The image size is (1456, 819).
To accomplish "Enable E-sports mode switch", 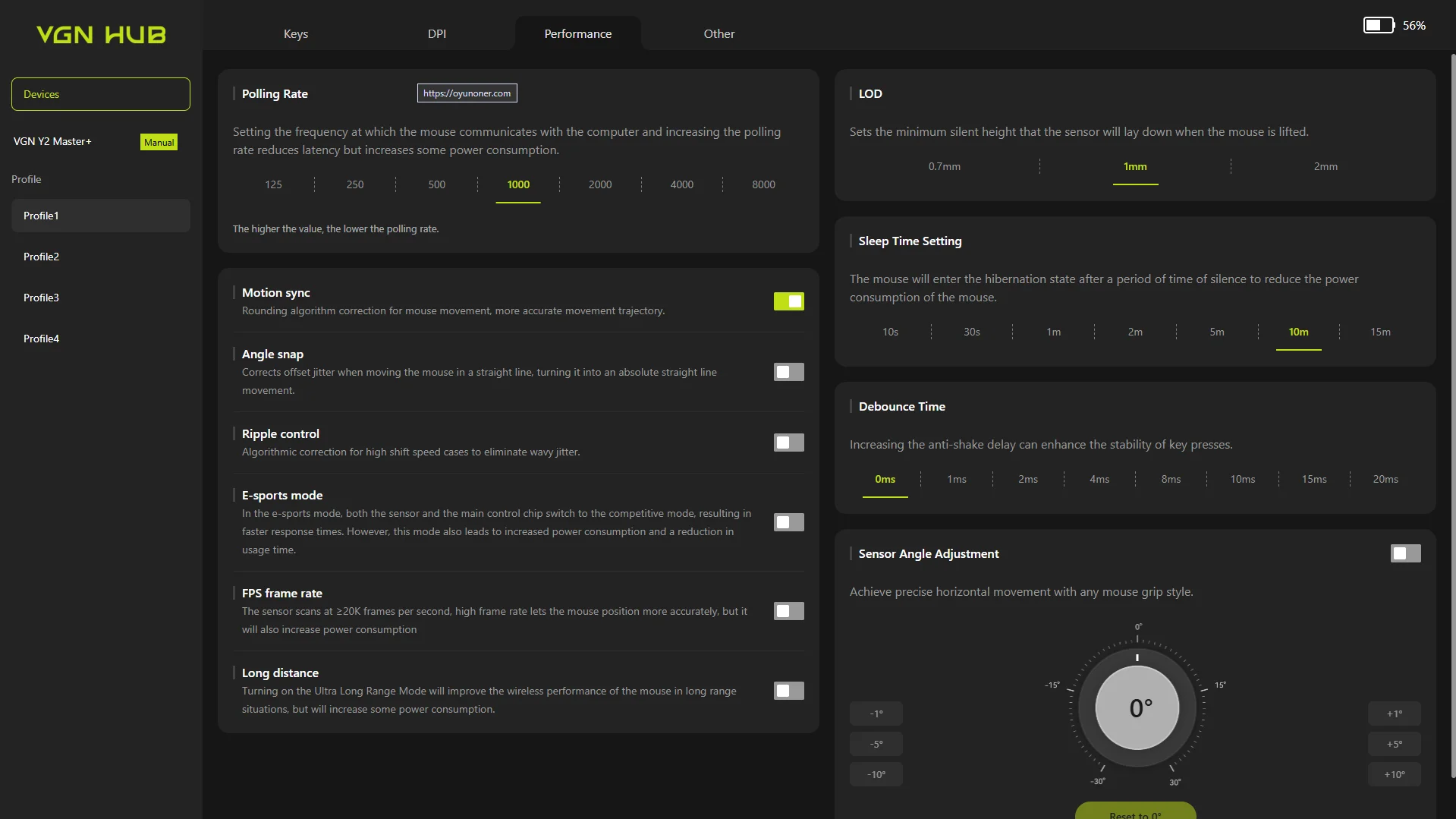I will [788, 522].
